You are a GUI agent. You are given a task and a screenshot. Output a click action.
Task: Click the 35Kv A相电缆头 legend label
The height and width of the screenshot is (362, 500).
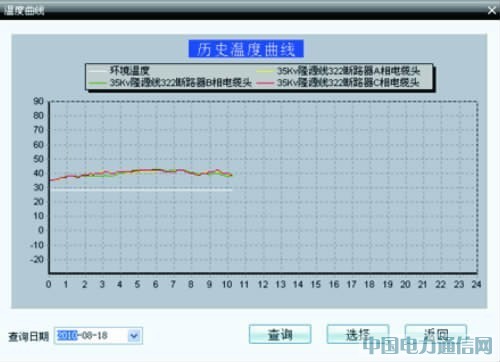[348, 71]
